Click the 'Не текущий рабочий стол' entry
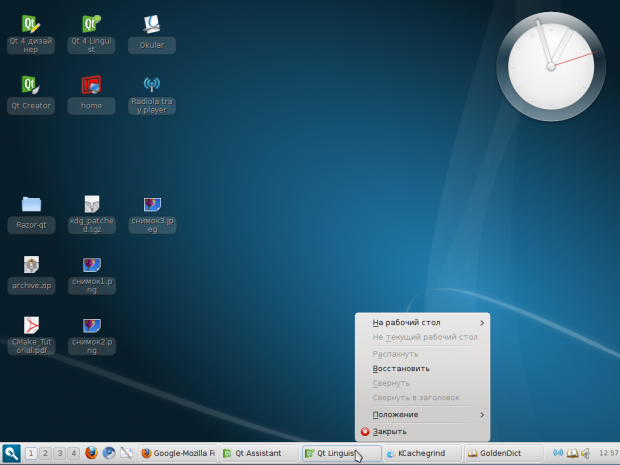The image size is (620, 465). tap(422, 337)
